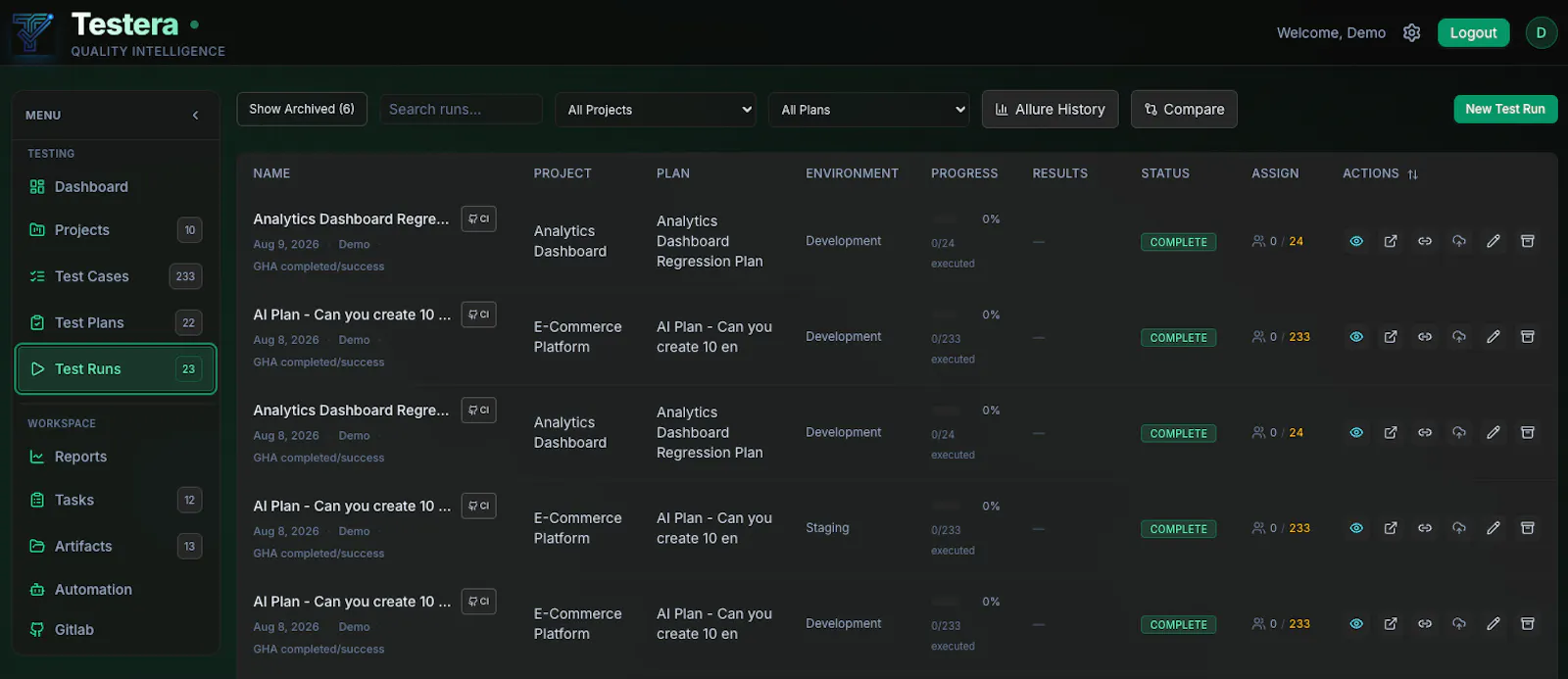Open settings gear next to Welcome, Demo
1568x679 pixels.
(x=1411, y=32)
